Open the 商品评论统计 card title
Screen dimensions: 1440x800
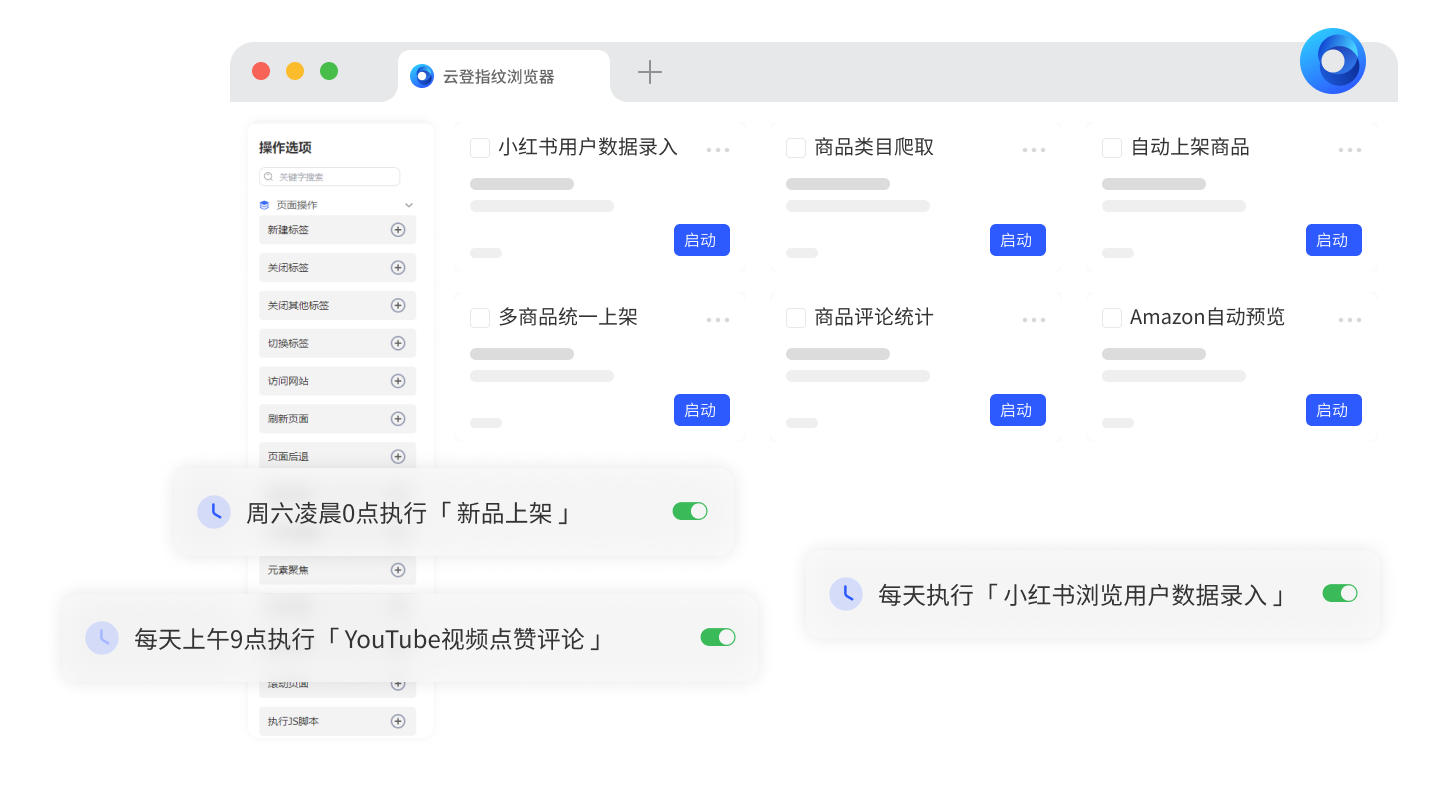click(x=874, y=318)
